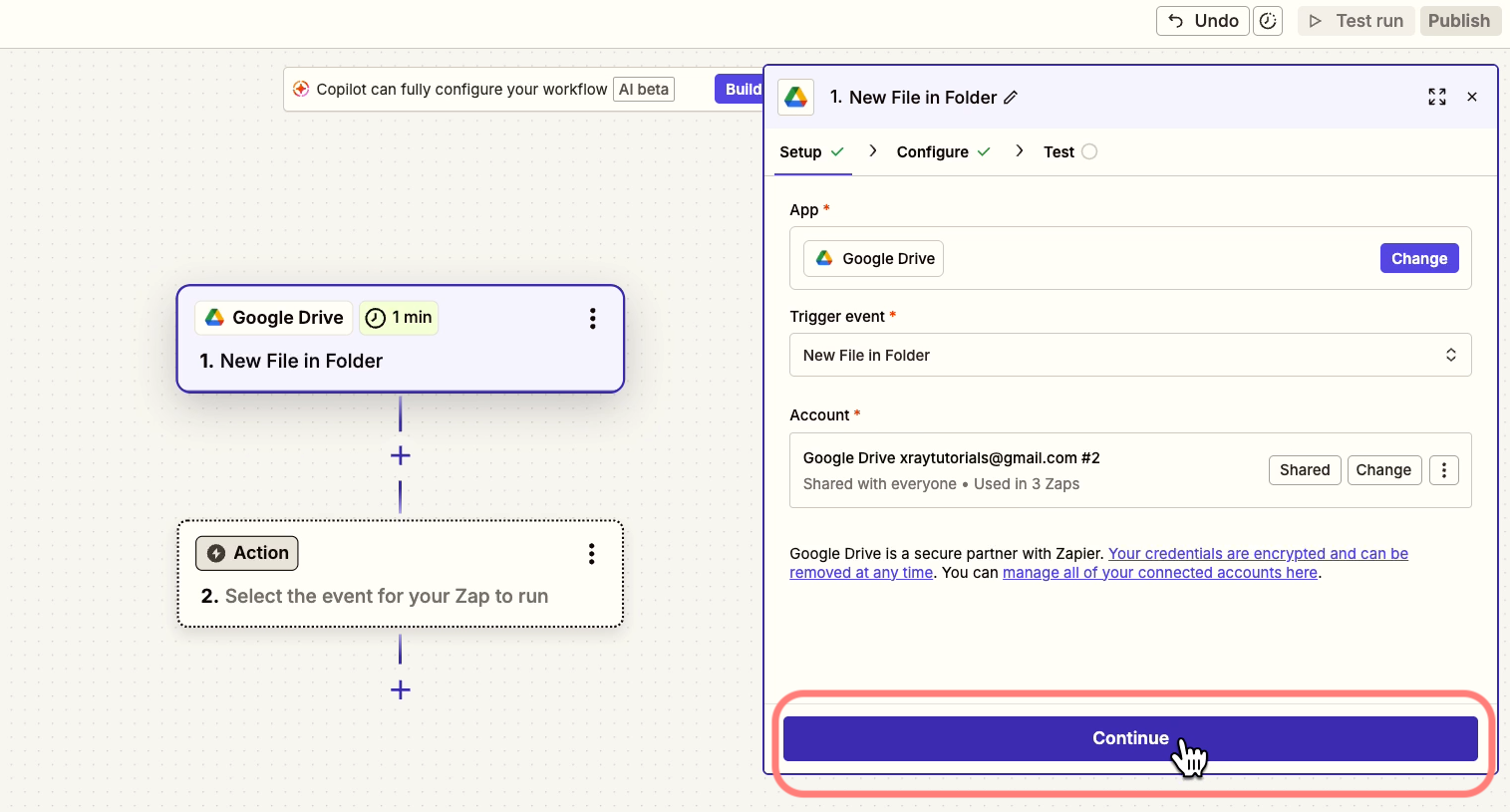
Task: Add a step between trigger and action
Action: pyautogui.click(x=401, y=455)
